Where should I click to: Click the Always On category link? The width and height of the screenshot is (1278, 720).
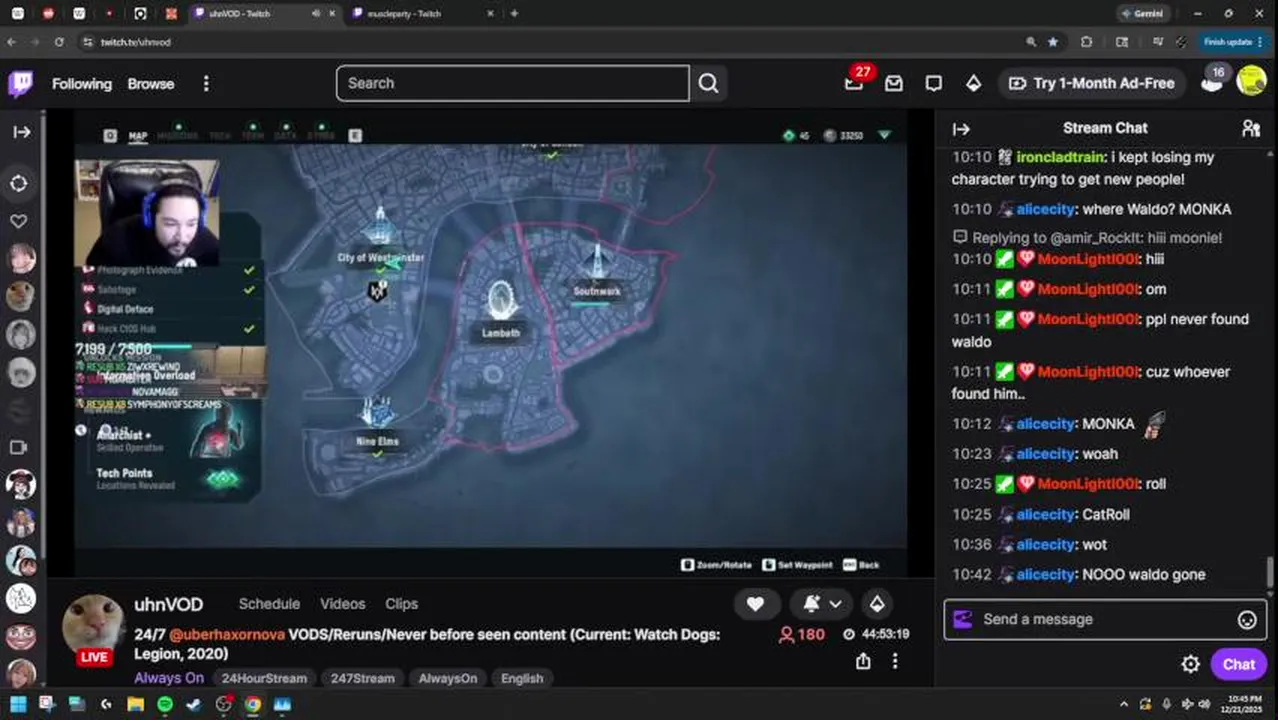click(x=169, y=678)
